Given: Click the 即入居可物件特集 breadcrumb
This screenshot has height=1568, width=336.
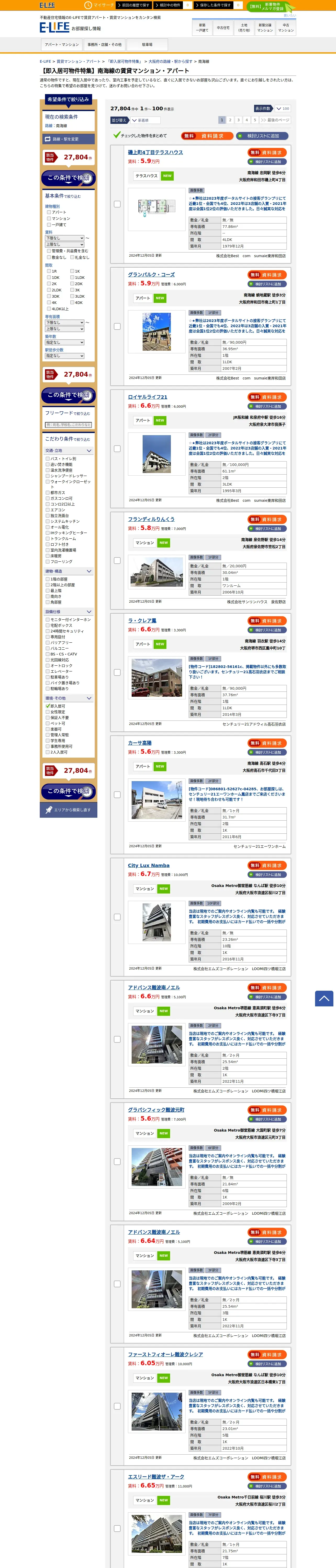Looking at the screenshot, I should (x=124, y=61).
